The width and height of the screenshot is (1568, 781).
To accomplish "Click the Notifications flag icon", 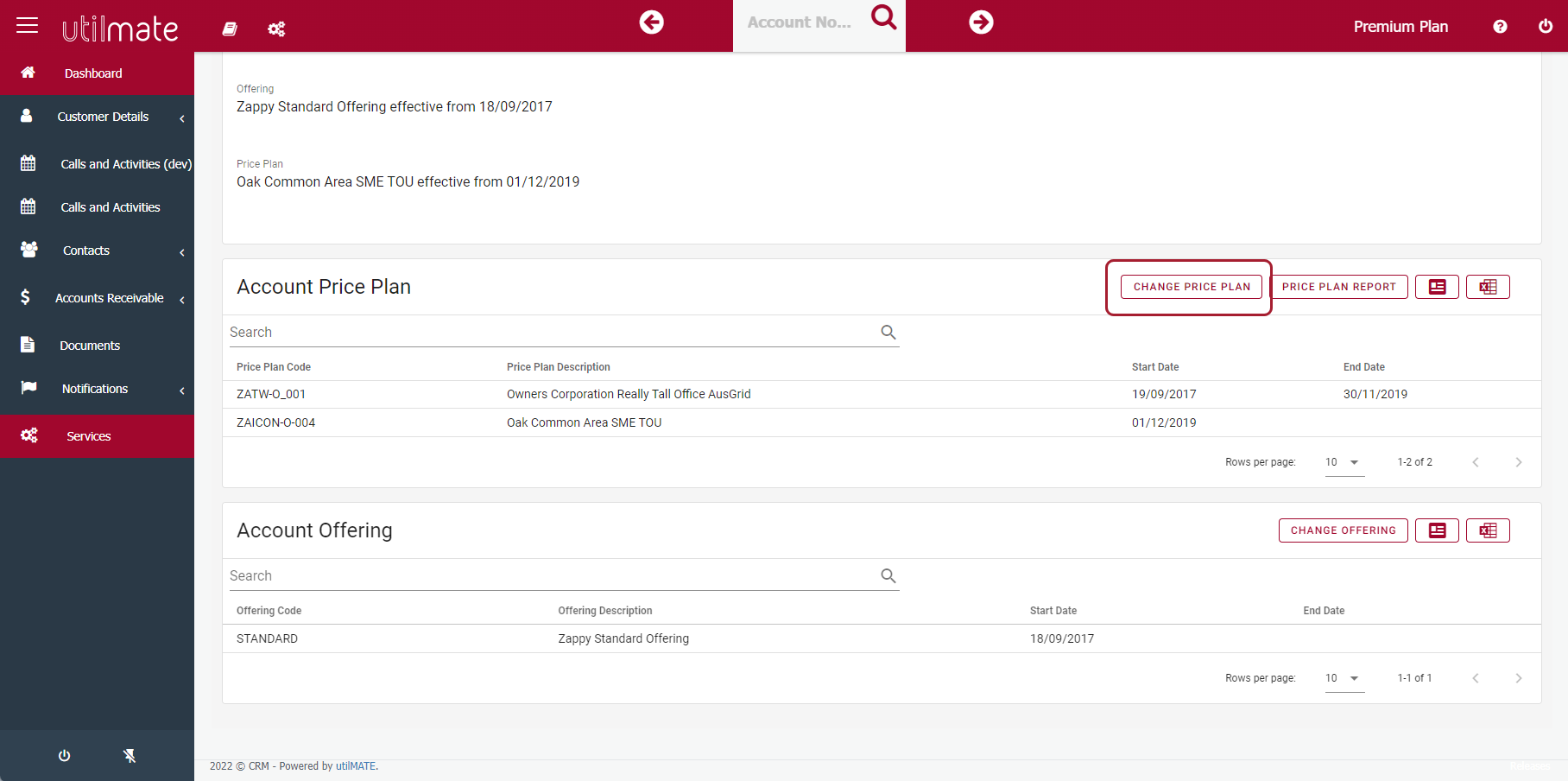I will 28,387.
